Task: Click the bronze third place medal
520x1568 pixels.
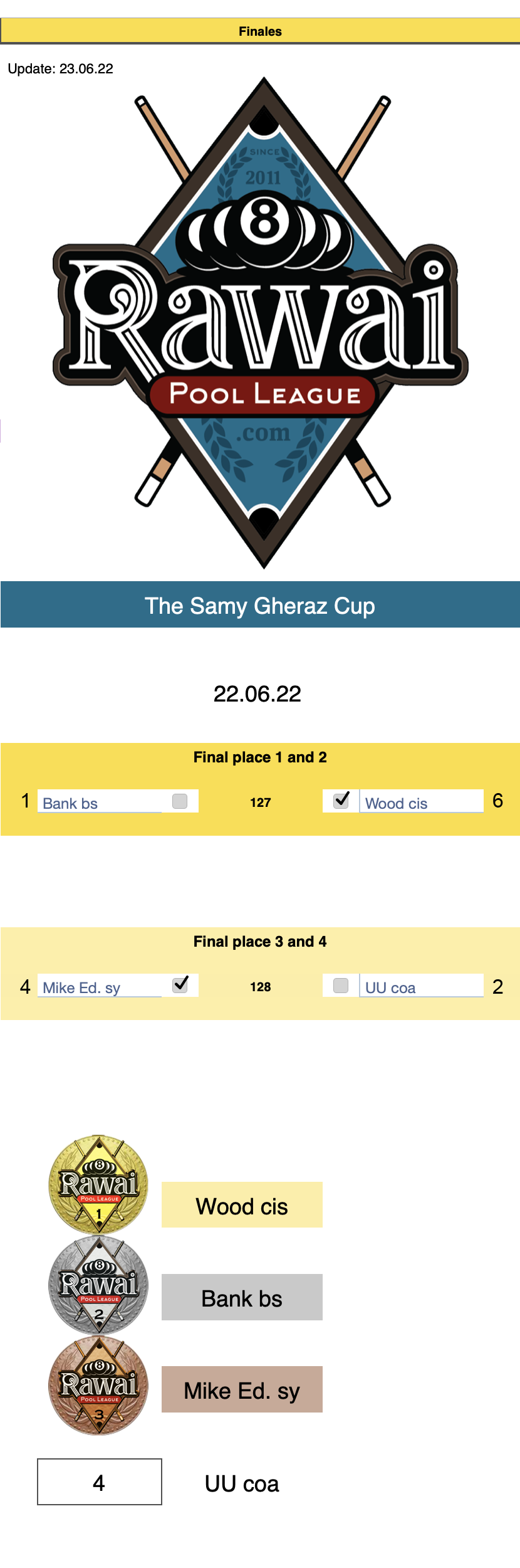Action: tap(98, 1385)
